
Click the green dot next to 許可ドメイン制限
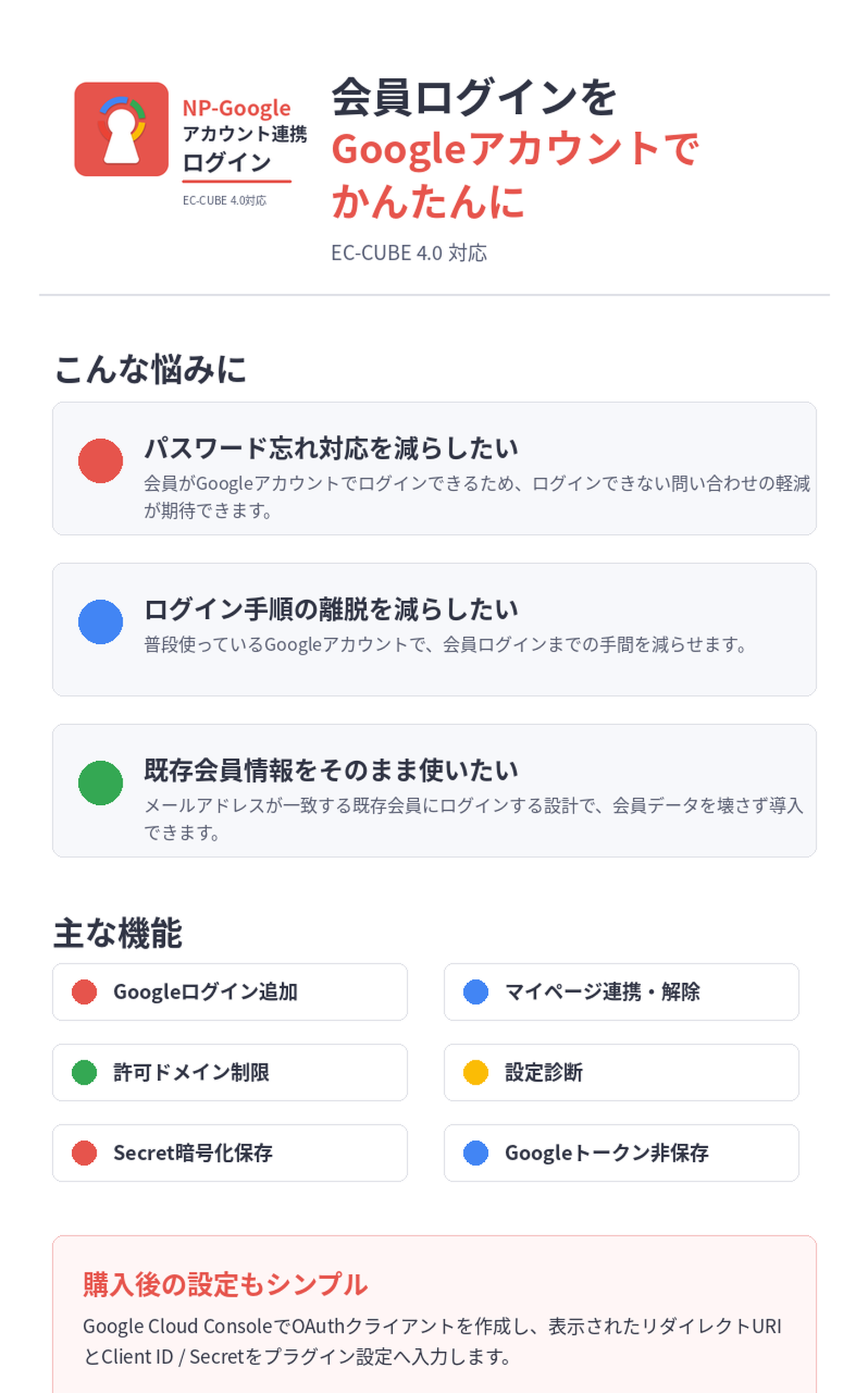coord(84,1073)
